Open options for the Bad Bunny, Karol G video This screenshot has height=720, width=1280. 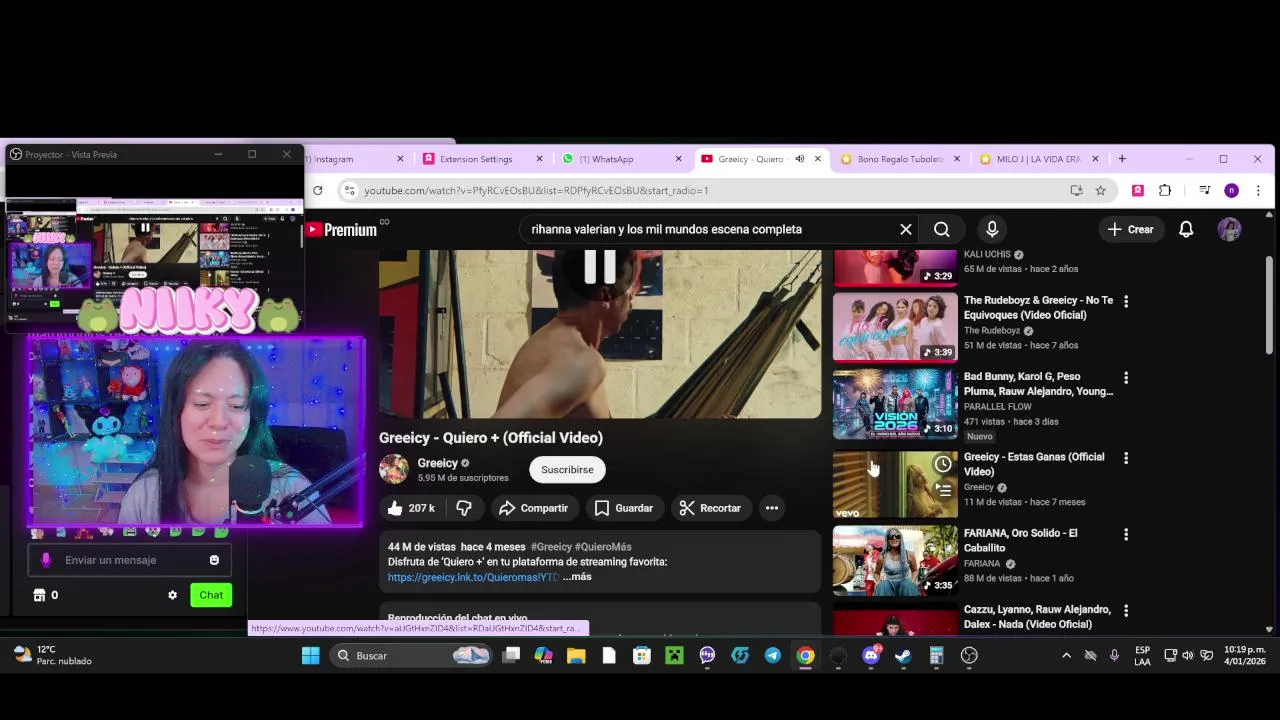tap(1126, 378)
